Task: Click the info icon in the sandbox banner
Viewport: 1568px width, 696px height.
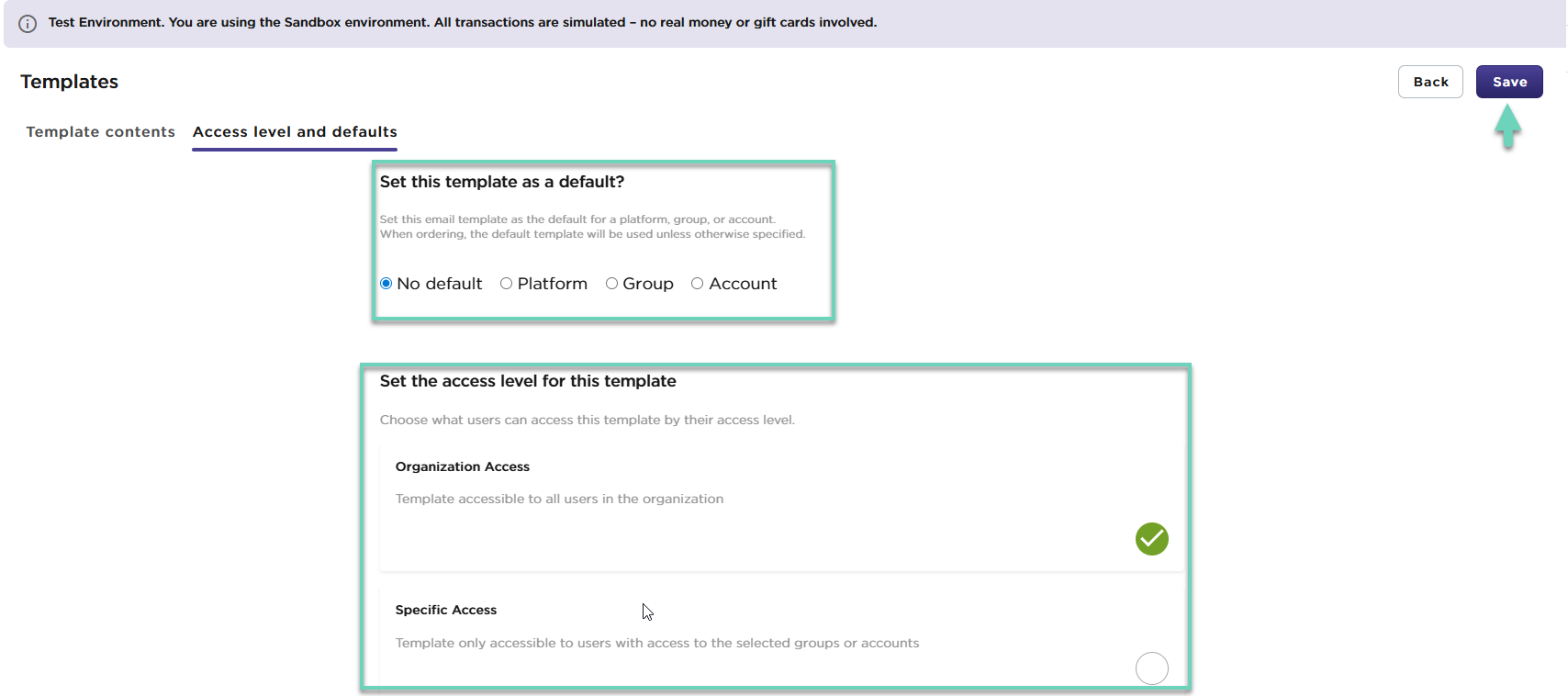Action: pos(28,24)
